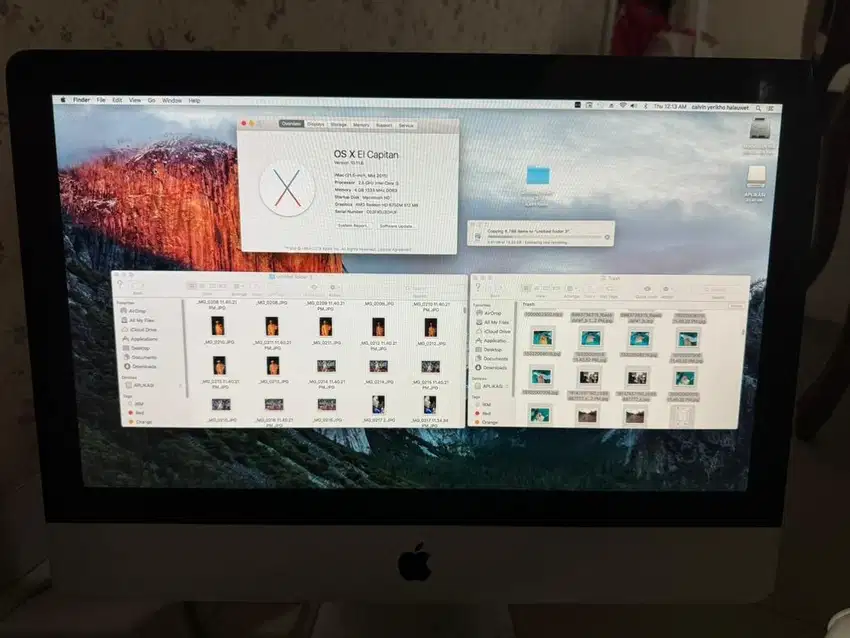Switch to the Memory tab in About This Mac
The width and height of the screenshot is (850, 638).
[361, 125]
